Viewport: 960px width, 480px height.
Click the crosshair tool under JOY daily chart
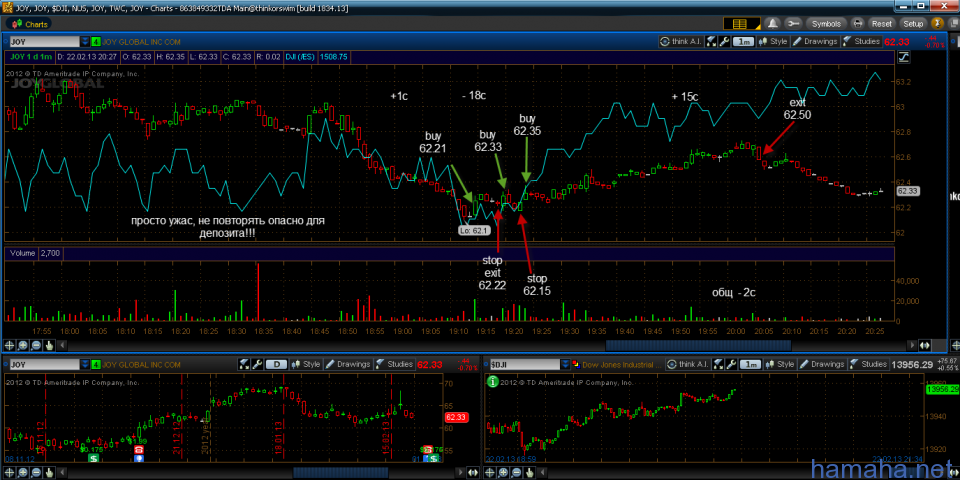(10, 472)
